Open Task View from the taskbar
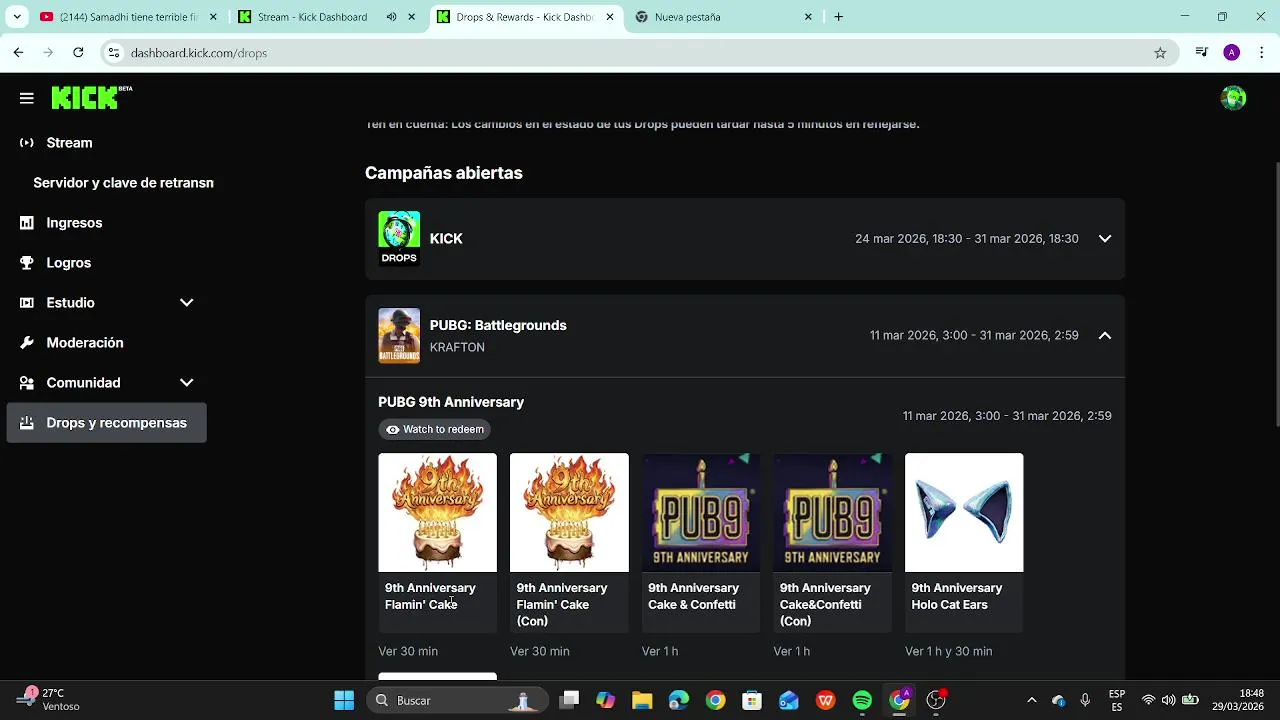 click(569, 701)
